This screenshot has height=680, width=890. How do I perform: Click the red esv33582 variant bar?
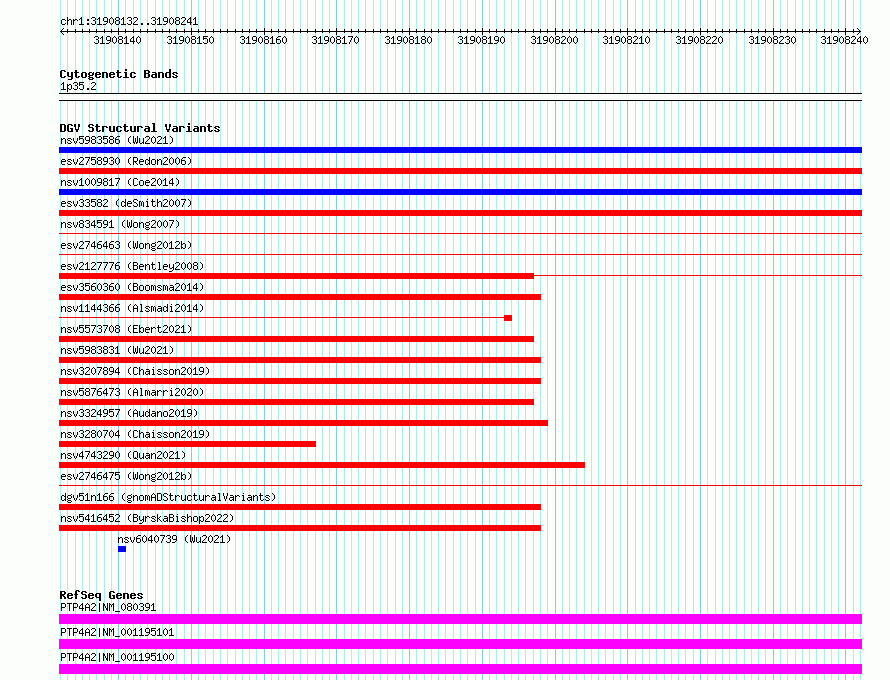pos(460,213)
